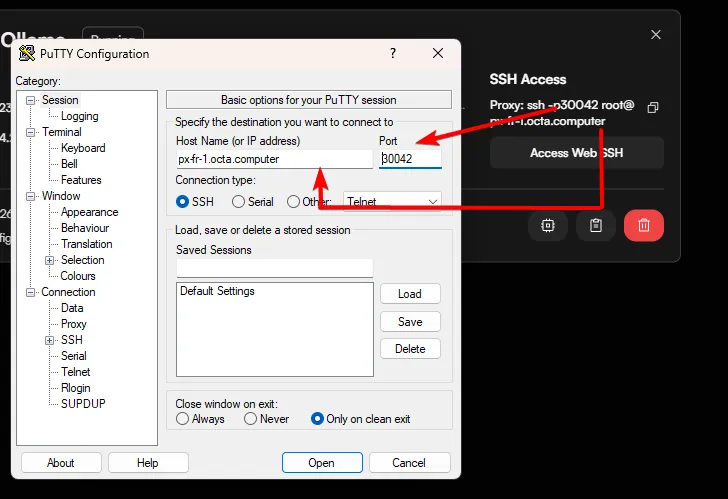Screen dimensions: 728x499
Task: Click the chip icon in SSH Access panel
Action: (x=548, y=225)
